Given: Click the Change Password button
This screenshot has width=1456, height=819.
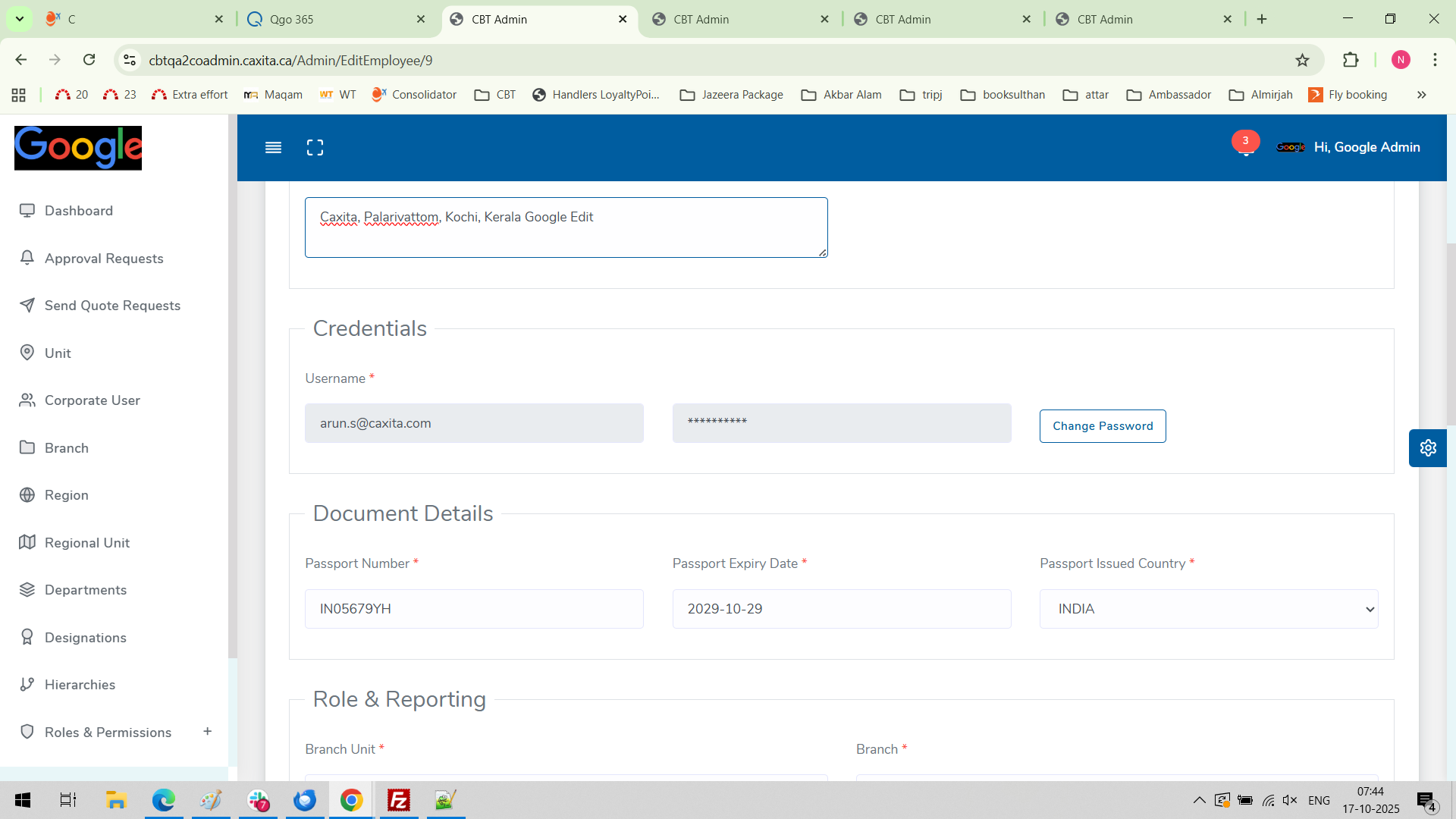Looking at the screenshot, I should [x=1102, y=426].
